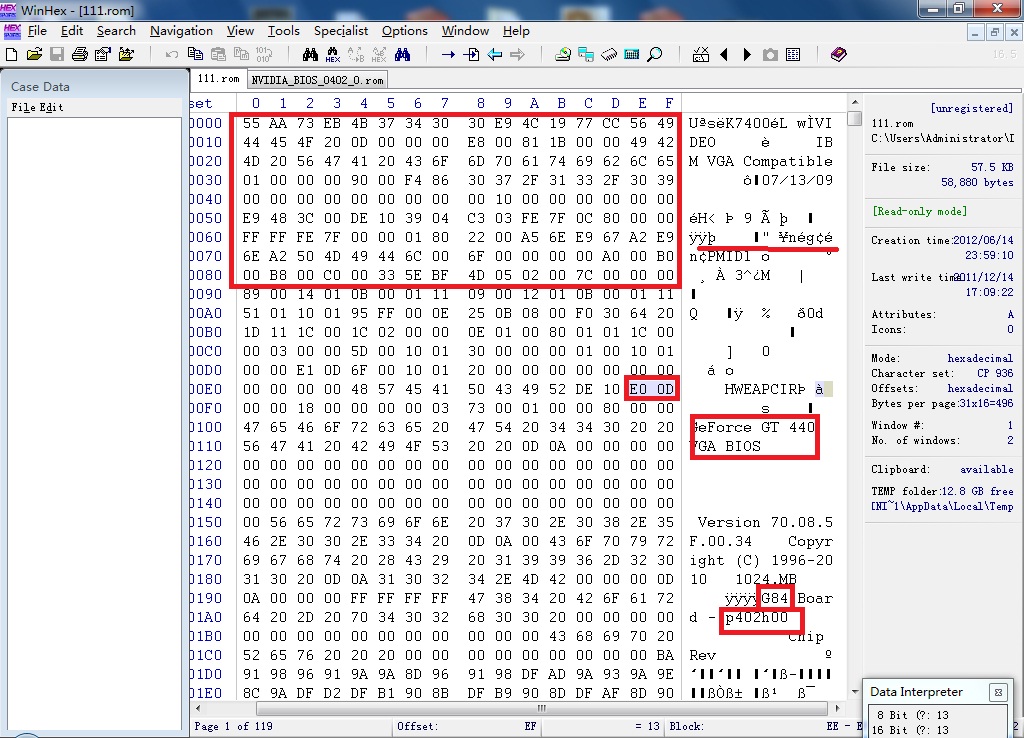
Task: Click the grey Forward arrow icon
Action: [517, 55]
